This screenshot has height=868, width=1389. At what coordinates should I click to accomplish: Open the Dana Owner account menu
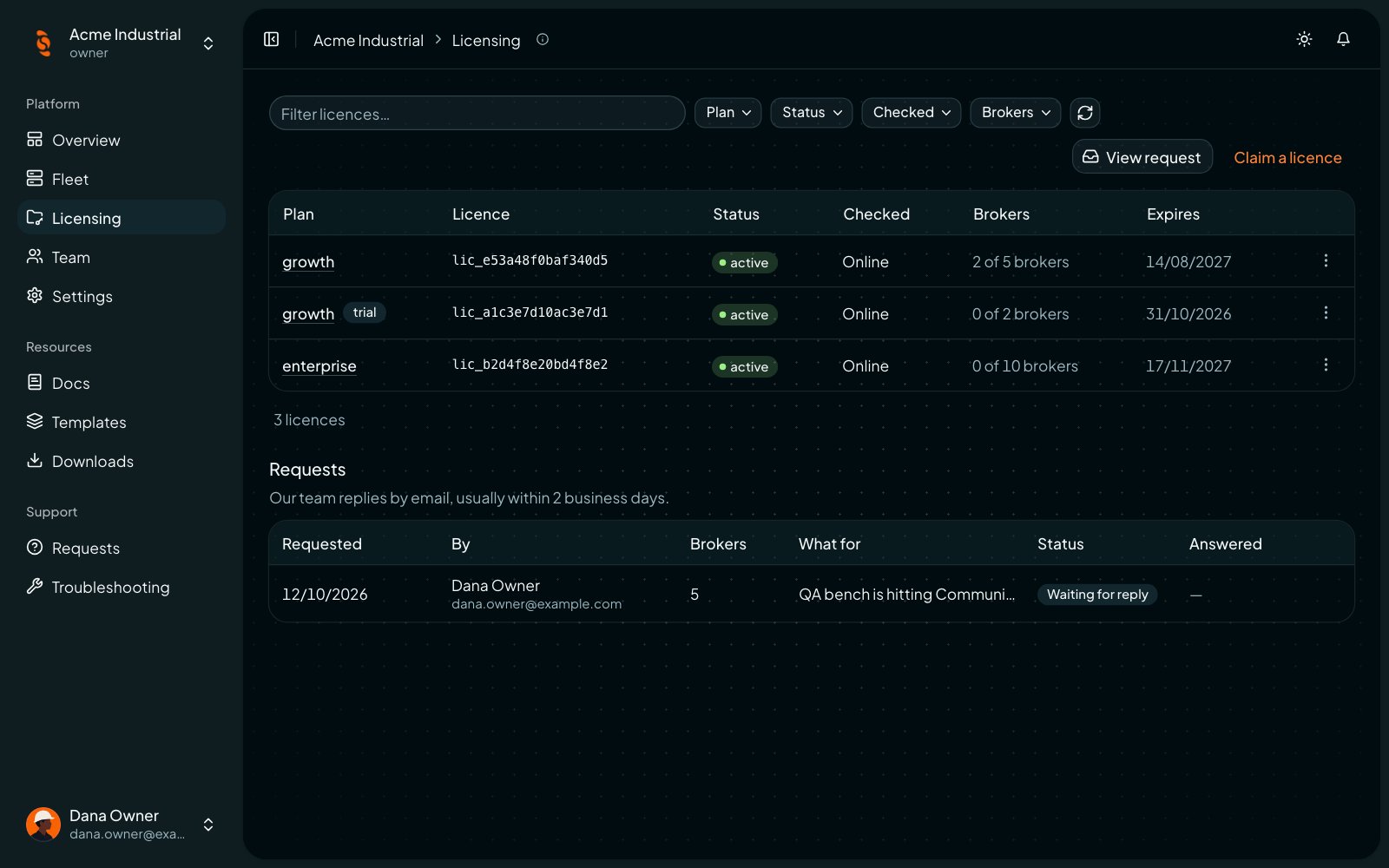click(122, 825)
